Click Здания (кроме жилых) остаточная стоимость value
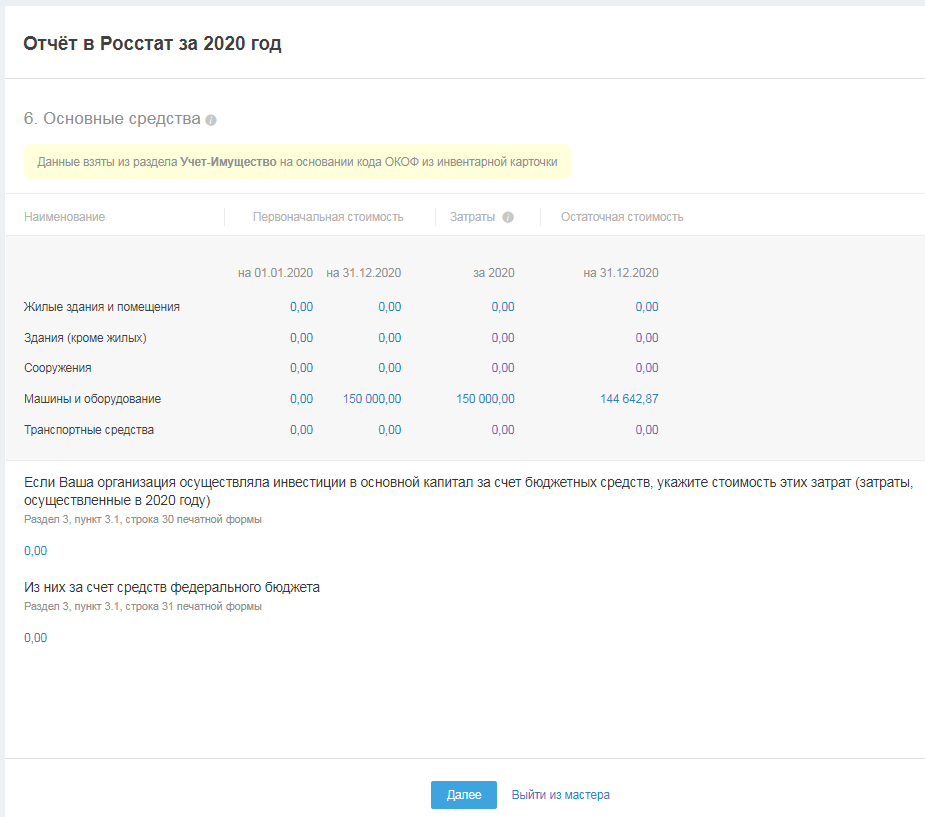The width and height of the screenshot is (925, 817). pos(646,338)
